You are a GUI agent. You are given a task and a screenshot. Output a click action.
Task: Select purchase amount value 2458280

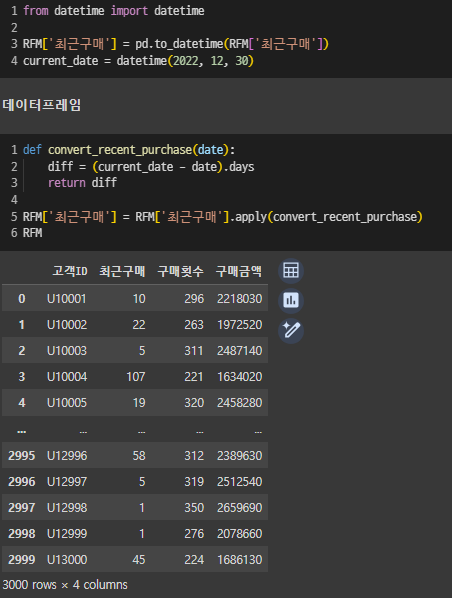pyautogui.click(x=240, y=403)
